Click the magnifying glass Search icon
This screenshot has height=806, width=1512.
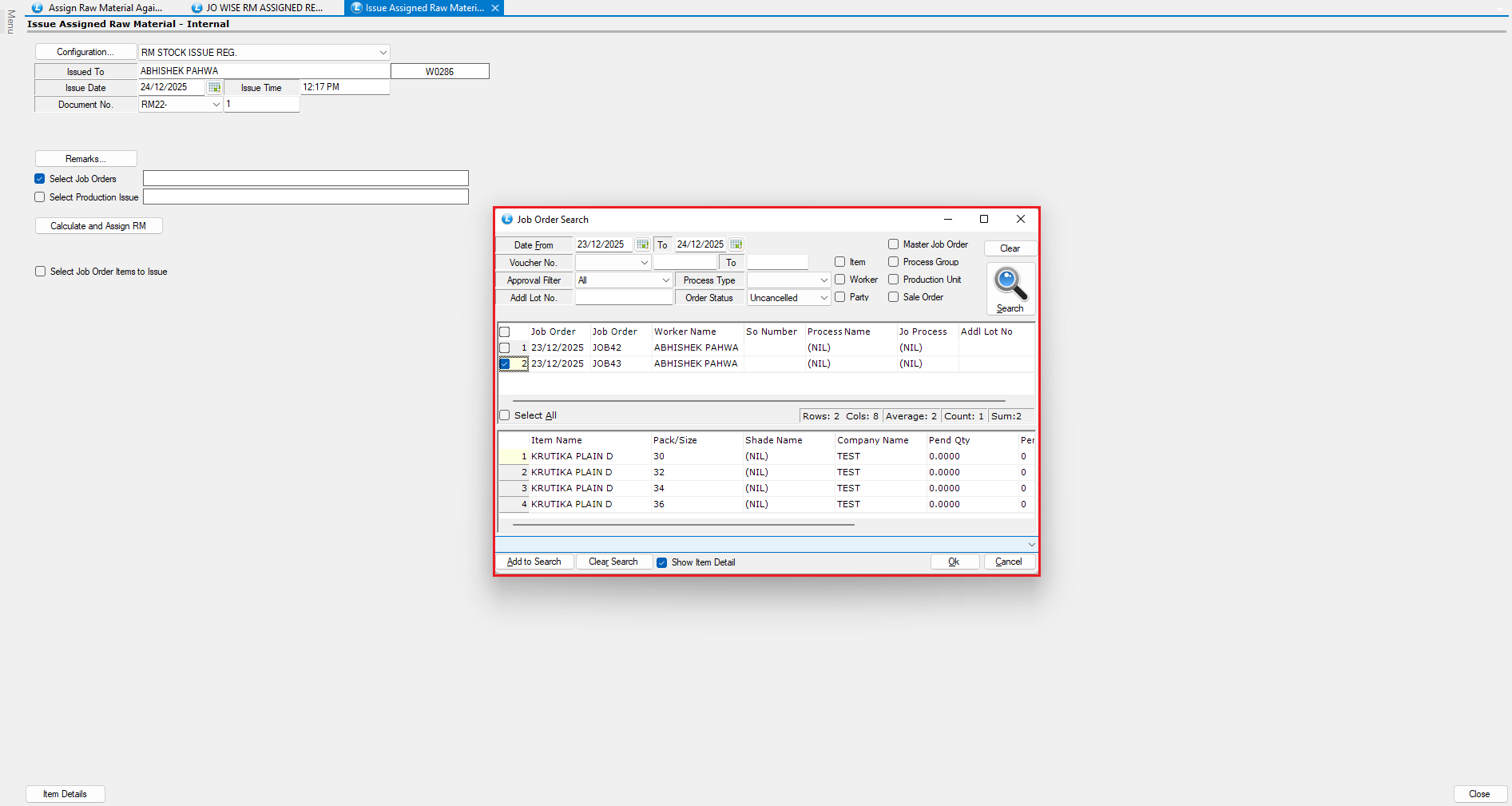(x=1010, y=284)
